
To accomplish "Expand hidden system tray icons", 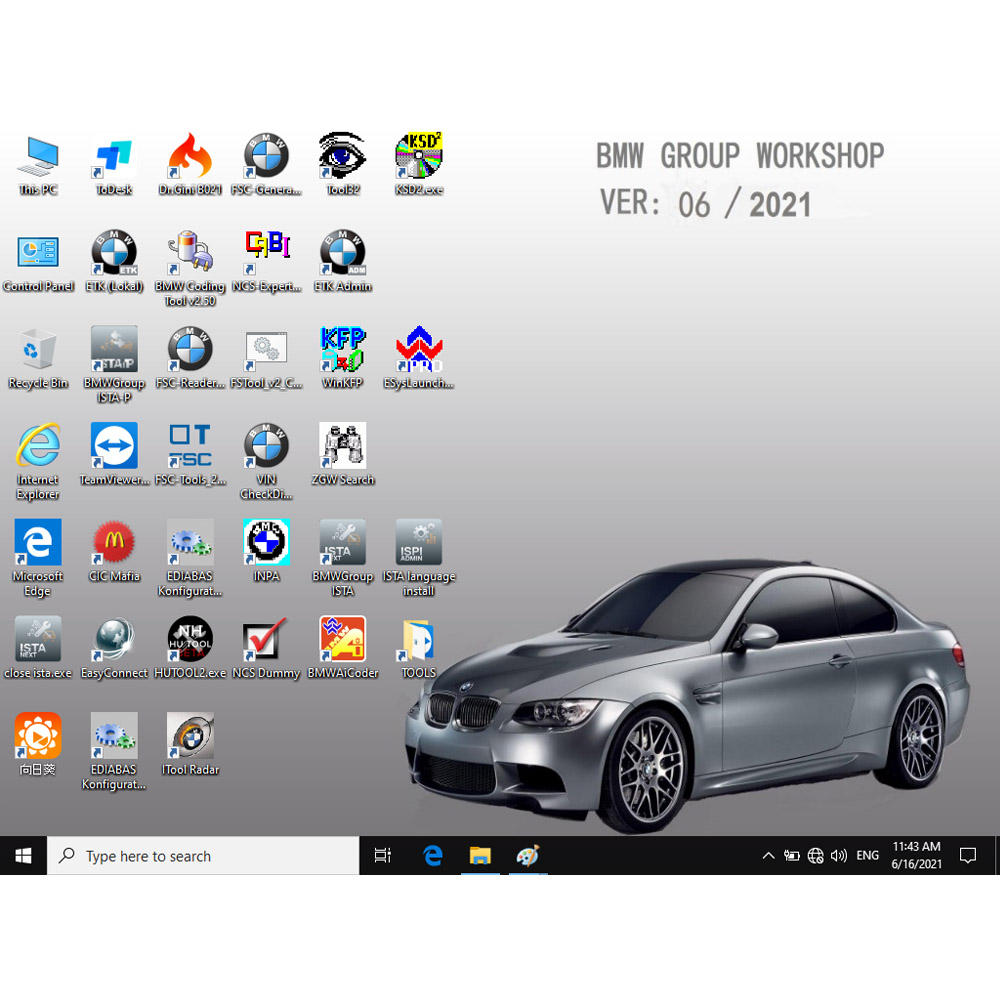I will coord(768,856).
